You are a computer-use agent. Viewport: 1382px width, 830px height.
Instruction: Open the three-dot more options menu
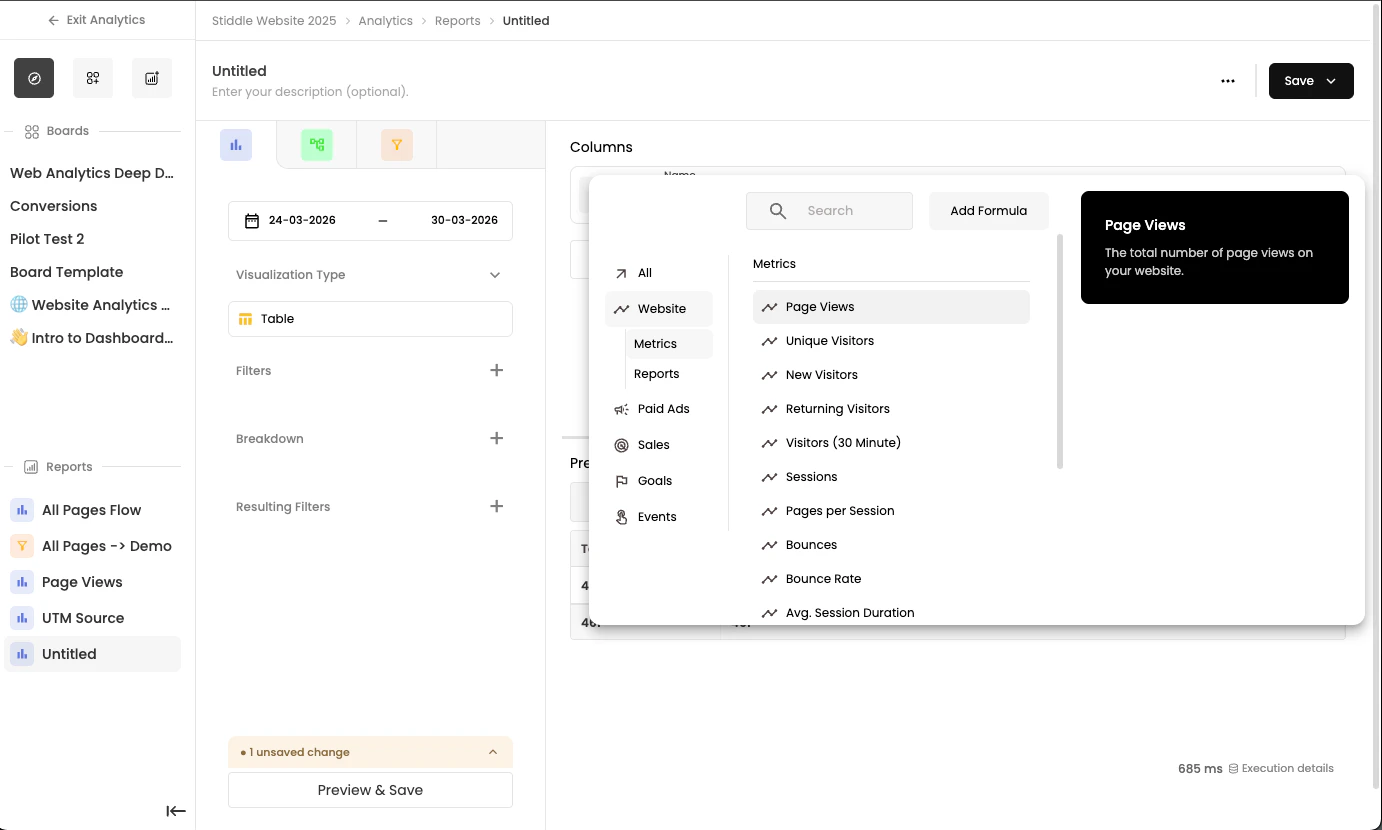tap(1228, 81)
